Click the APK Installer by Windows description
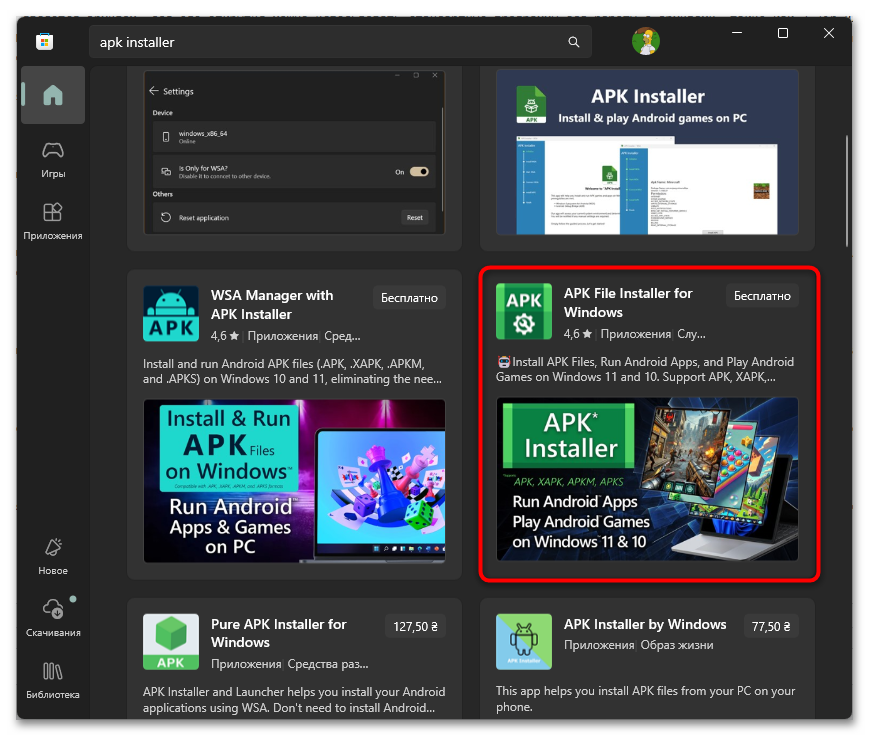The image size is (869, 736). click(645, 698)
